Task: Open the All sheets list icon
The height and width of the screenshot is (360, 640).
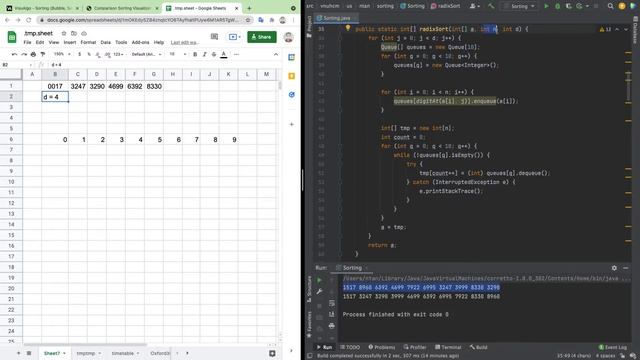Action: pyautogui.click(x=29, y=353)
